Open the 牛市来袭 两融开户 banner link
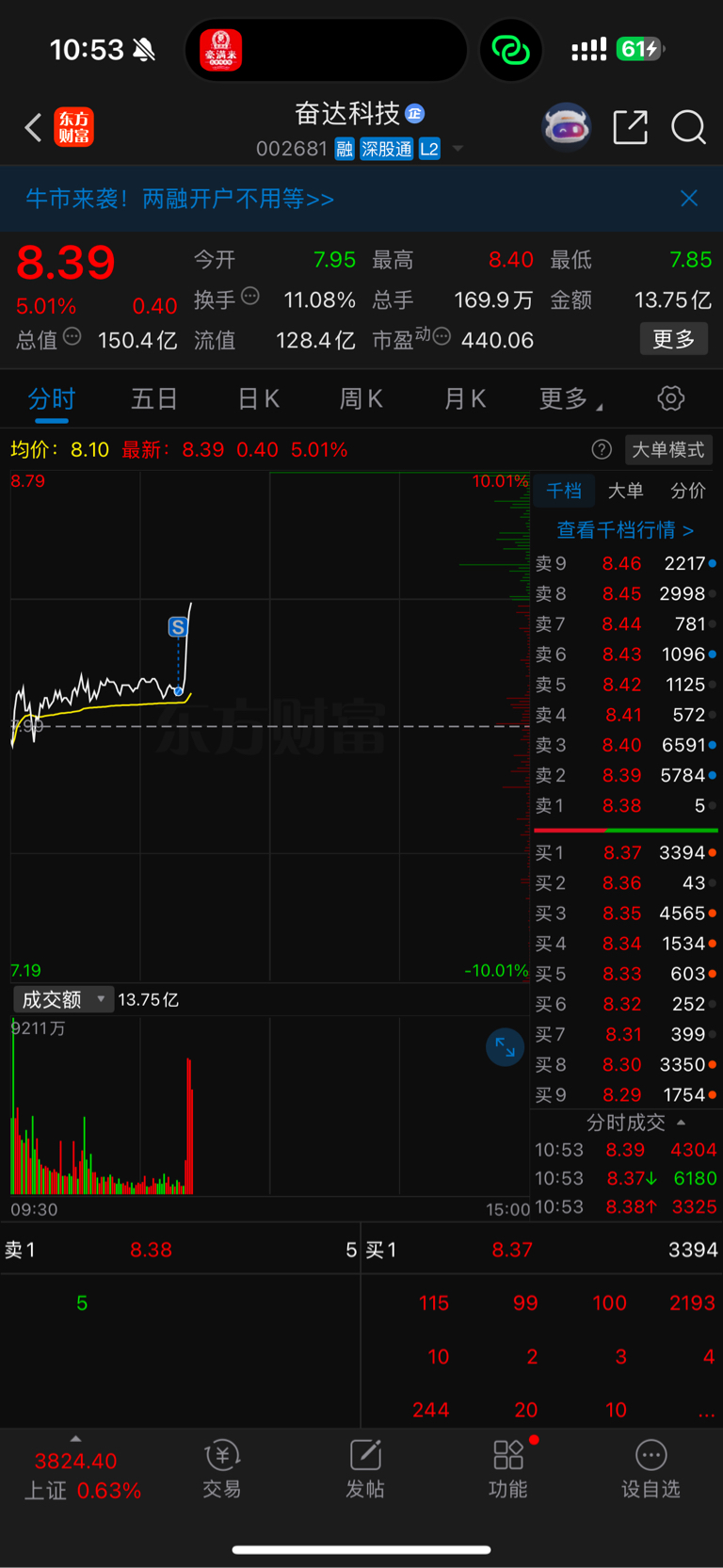Viewport: 723px width, 1568px height. point(180,199)
